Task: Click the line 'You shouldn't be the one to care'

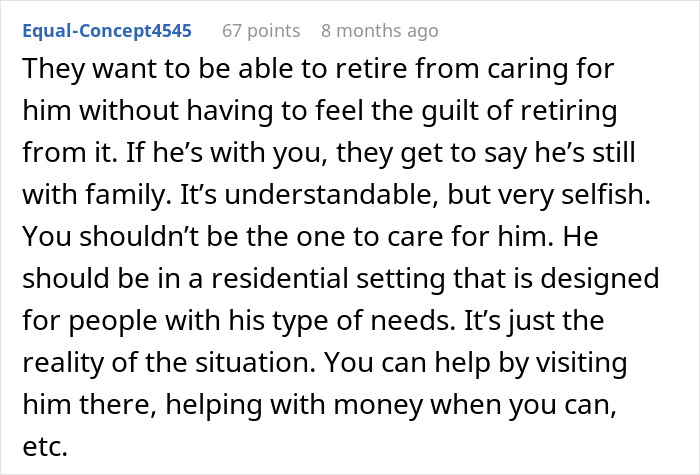Action: pyautogui.click(x=310, y=237)
